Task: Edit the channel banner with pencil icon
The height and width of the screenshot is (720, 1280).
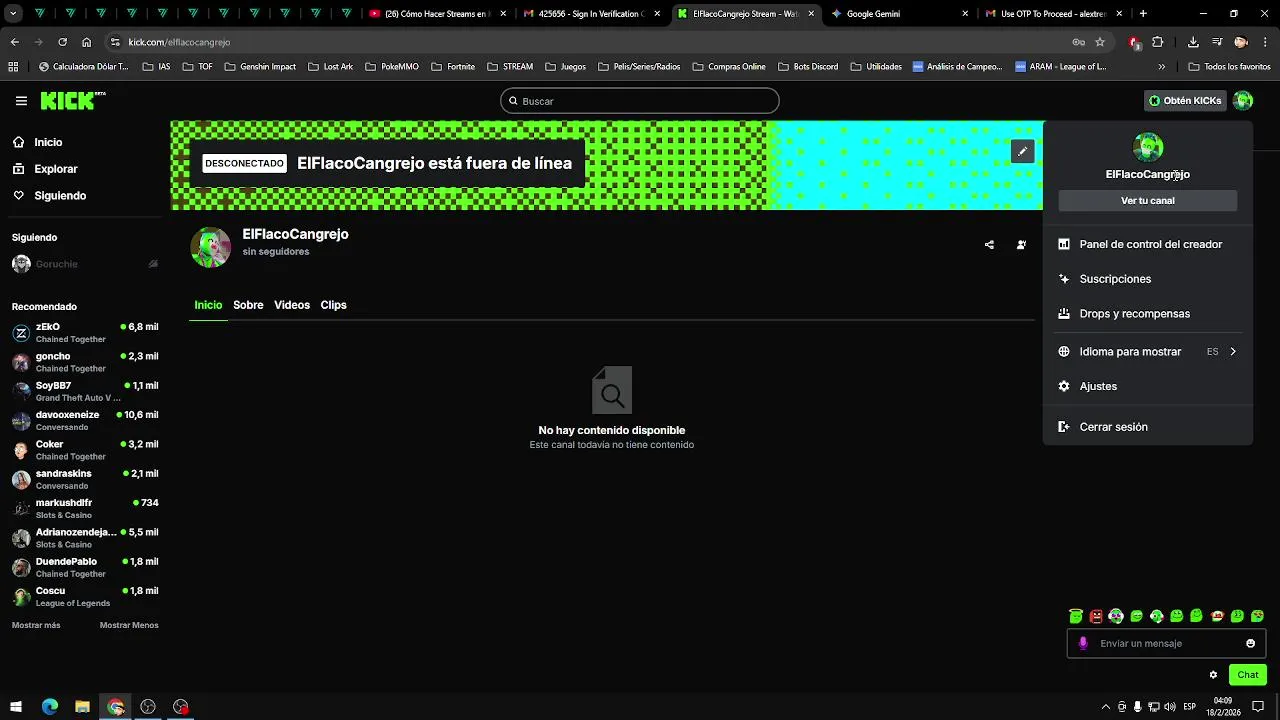Action: pos(1022,152)
